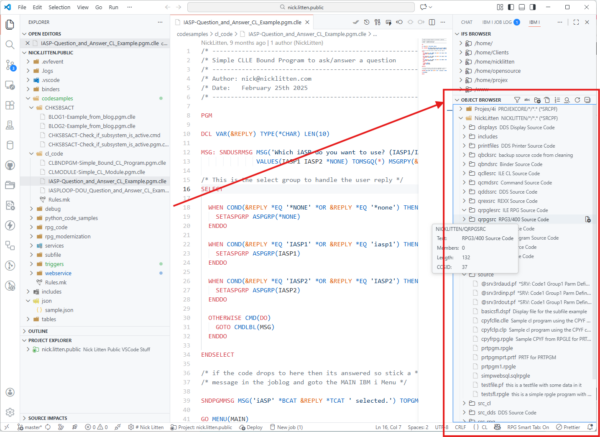Collapse all in Object Browser toolbar
This screenshot has width=600, height=437.
click(588, 100)
